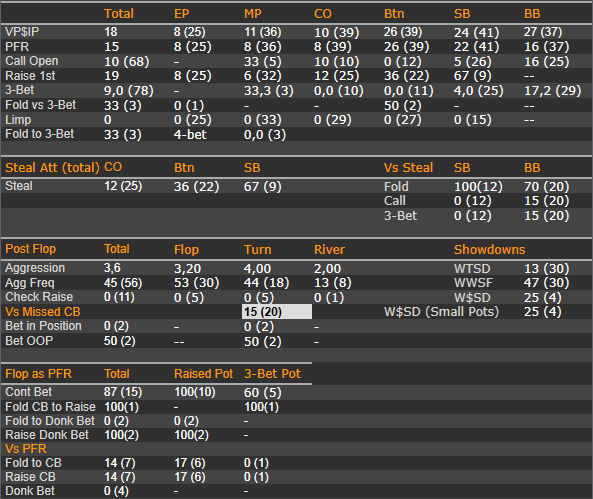The height and width of the screenshot is (499, 593).
Task: Click the BB column header in top table
Action: [x=532, y=14]
